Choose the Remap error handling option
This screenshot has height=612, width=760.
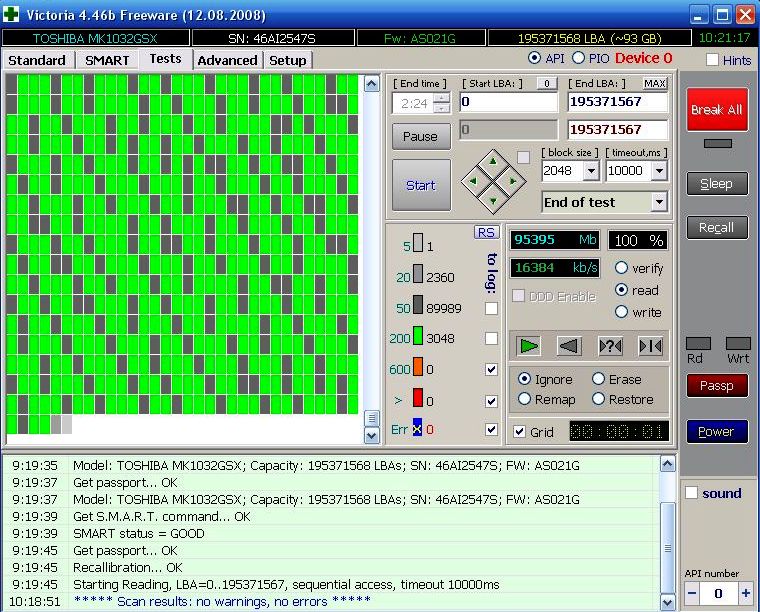[x=525, y=399]
